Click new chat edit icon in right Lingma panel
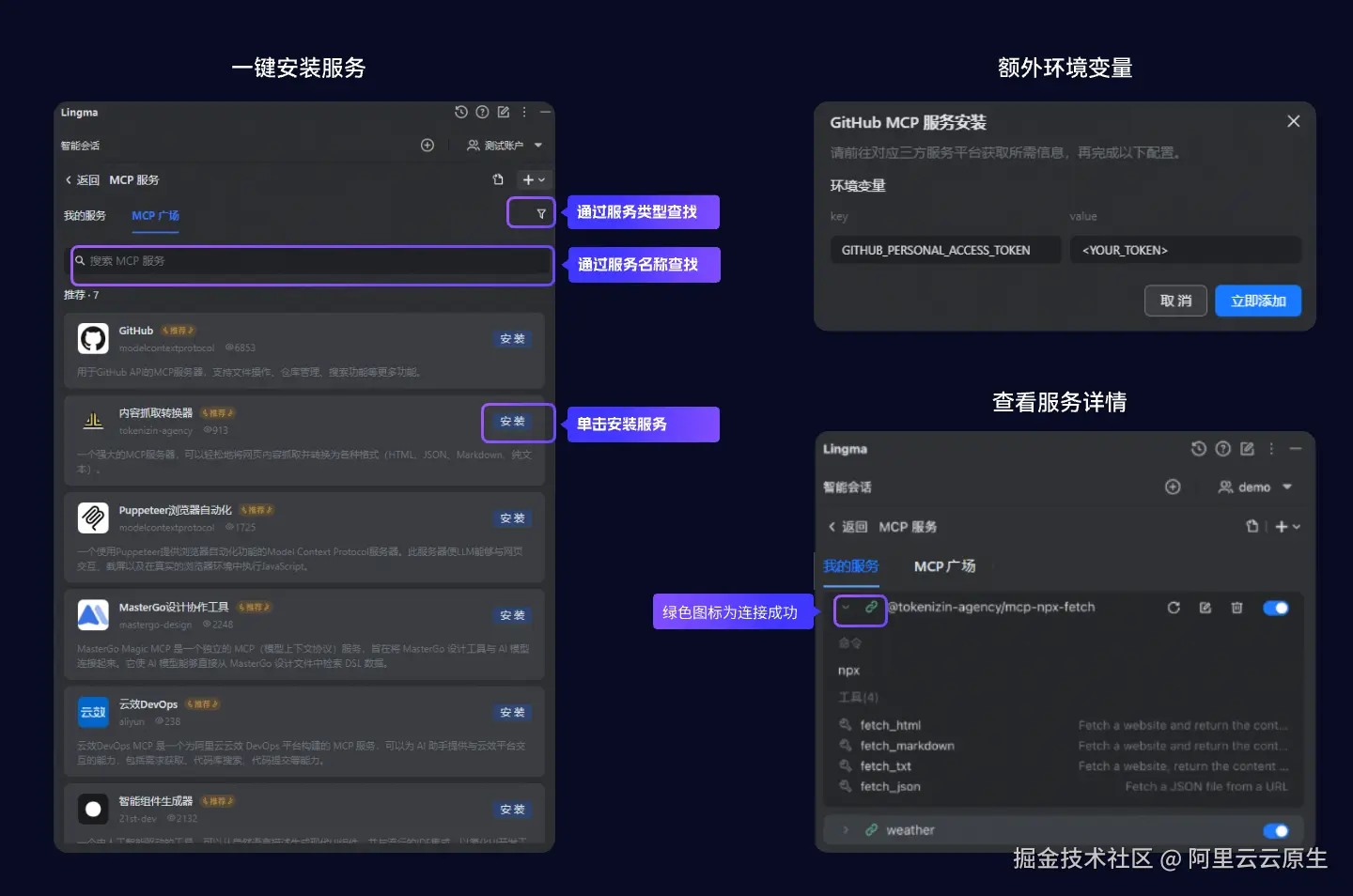Viewport: 1353px width, 896px height. click(1247, 449)
